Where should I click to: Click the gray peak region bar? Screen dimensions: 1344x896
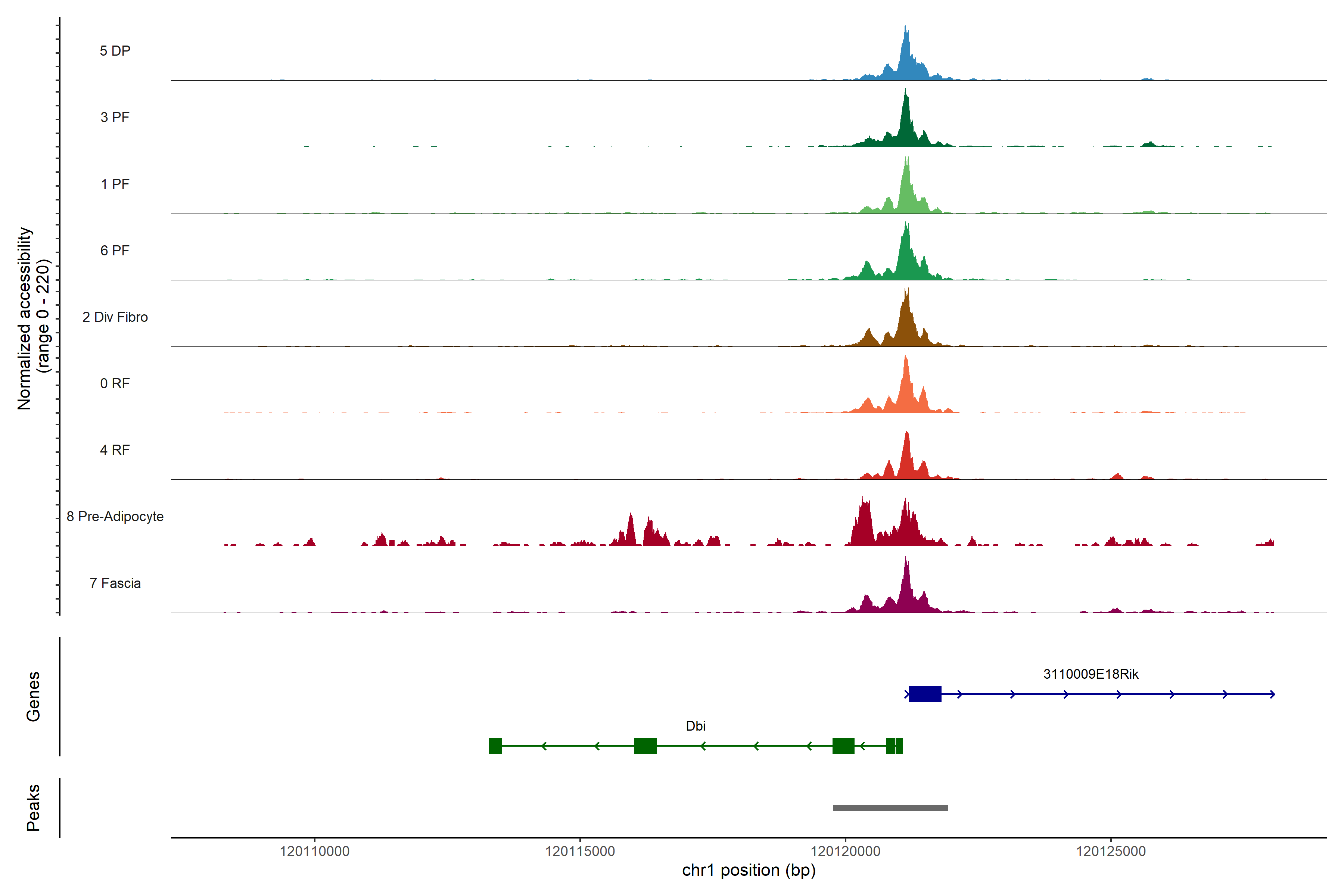[x=890, y=808]
